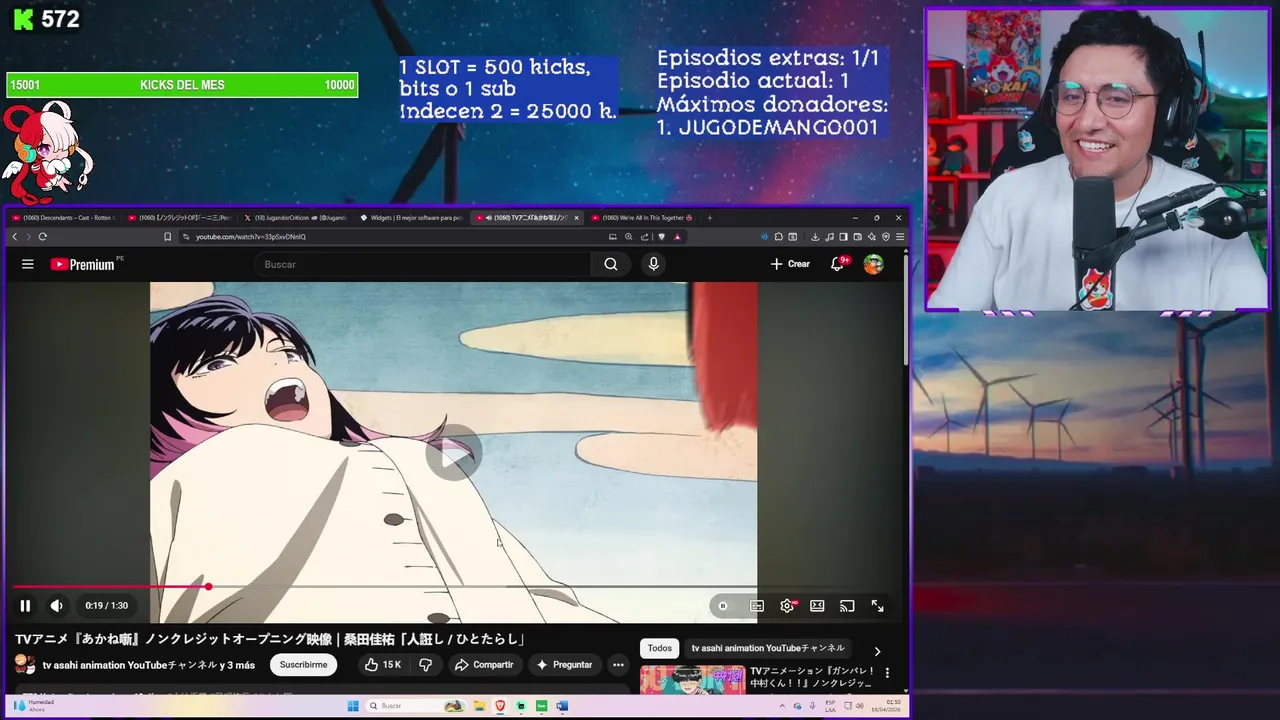
Task: Click the Crear button
Action: tap(790, 264)
